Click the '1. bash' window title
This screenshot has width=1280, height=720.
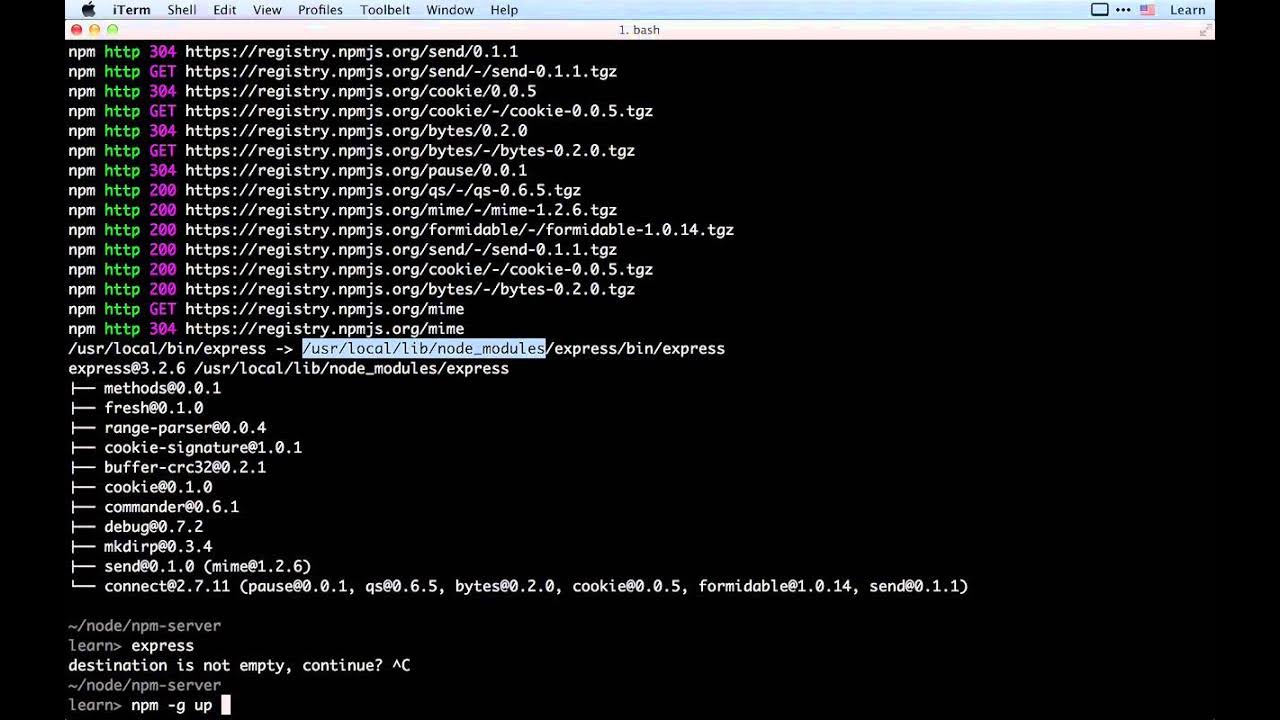(x=639, y=30)
